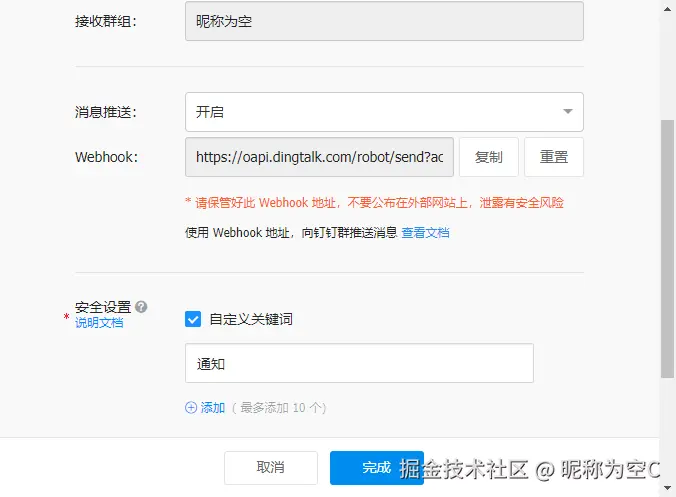This screenshot has width=676, height=497.
Task: Click the scrollbar up arrow
Action: pos(667,9)
